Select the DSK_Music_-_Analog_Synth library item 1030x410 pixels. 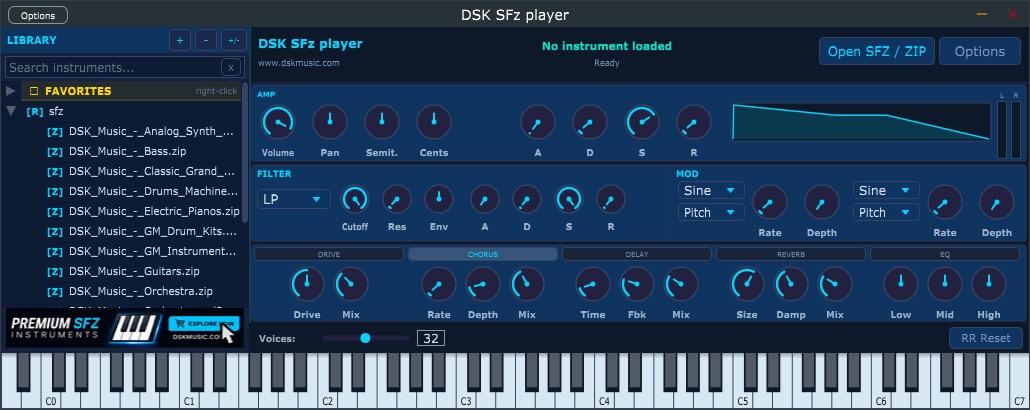pyautogui.click(x=151, y=131)
